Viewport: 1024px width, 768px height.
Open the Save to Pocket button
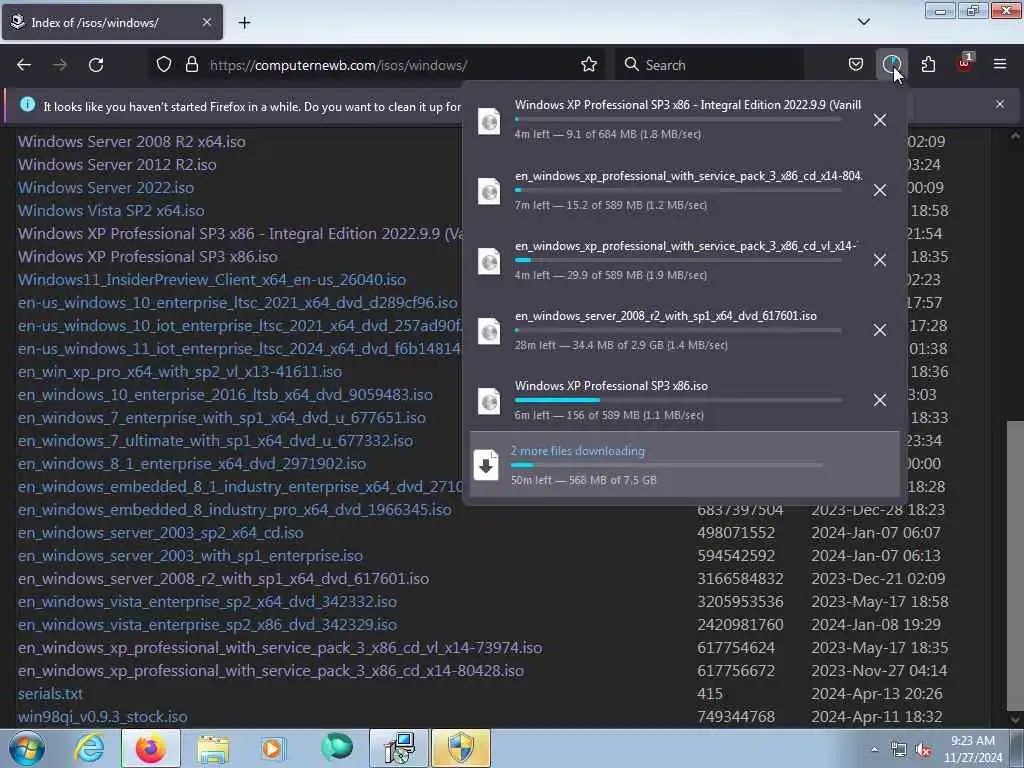[x=856, y=65]
